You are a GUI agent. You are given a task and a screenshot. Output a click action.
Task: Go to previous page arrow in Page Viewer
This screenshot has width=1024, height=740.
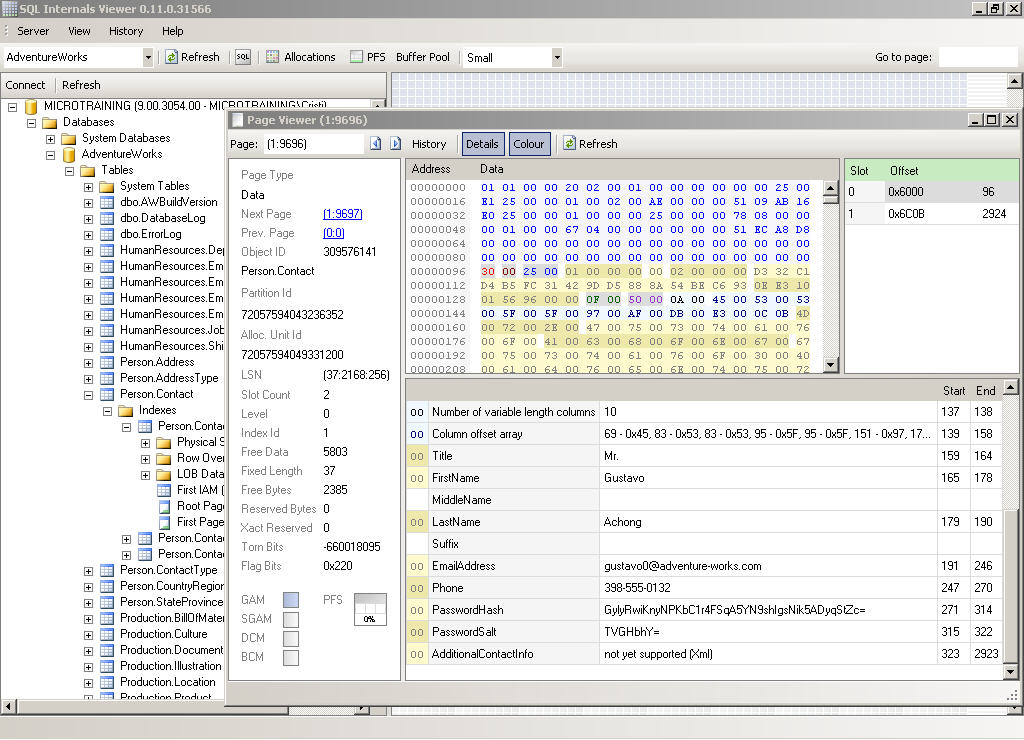376,144
